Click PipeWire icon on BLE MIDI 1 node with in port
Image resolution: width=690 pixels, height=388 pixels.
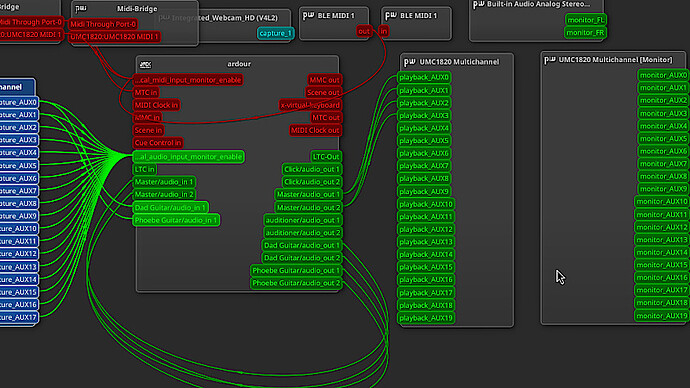coord(391,16)
